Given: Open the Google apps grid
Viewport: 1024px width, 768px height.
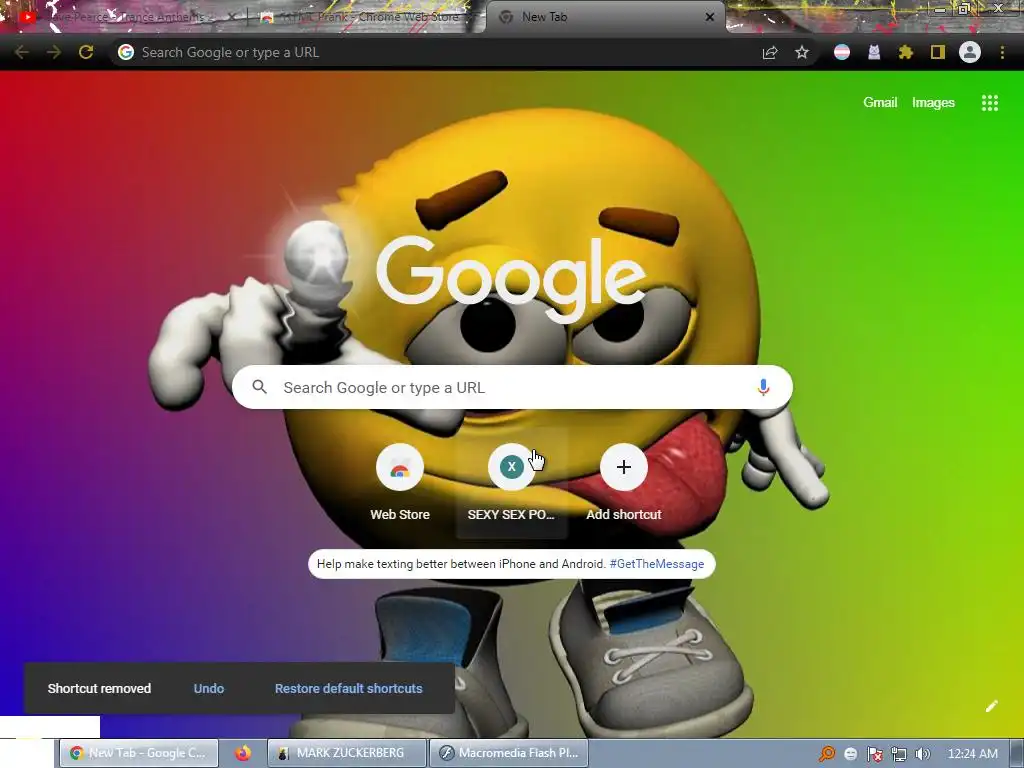Looking at the screenshot, I should click(x=989, y=103).
